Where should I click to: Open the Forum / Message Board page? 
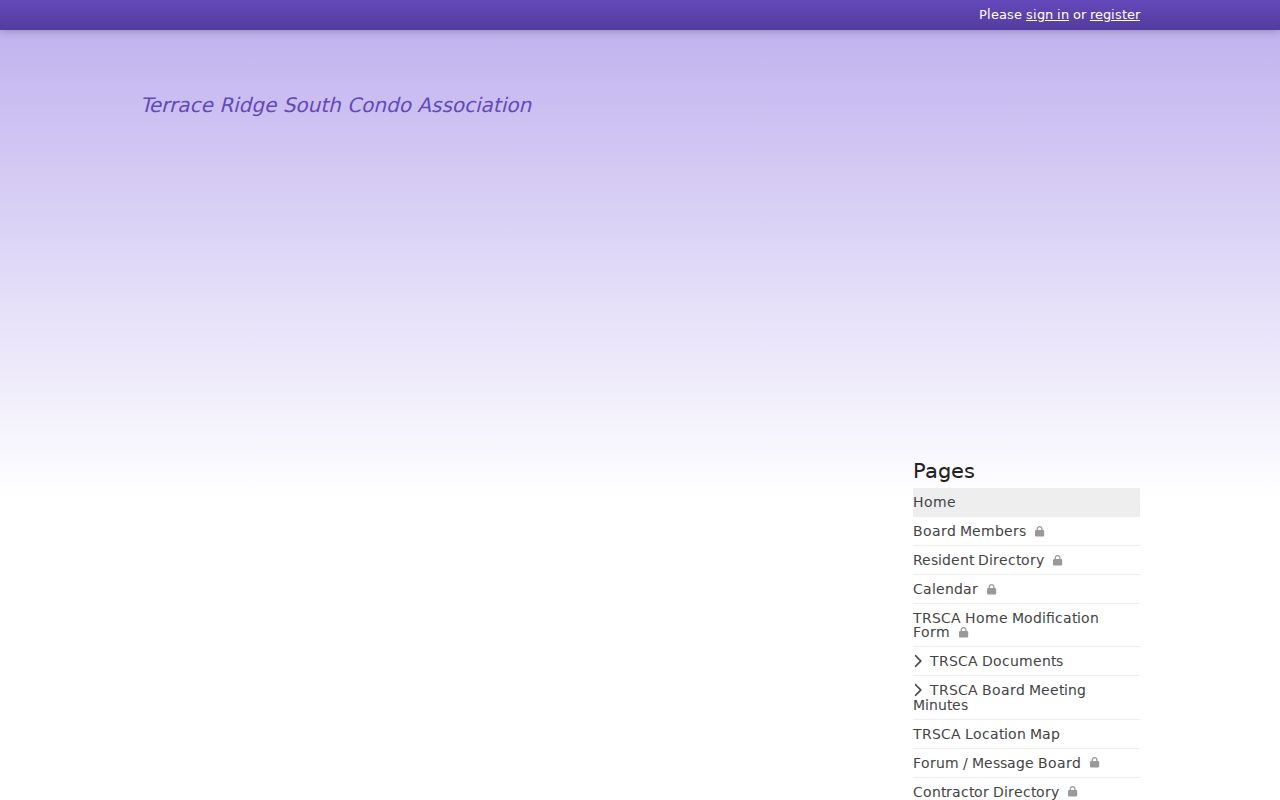(996, 763)
